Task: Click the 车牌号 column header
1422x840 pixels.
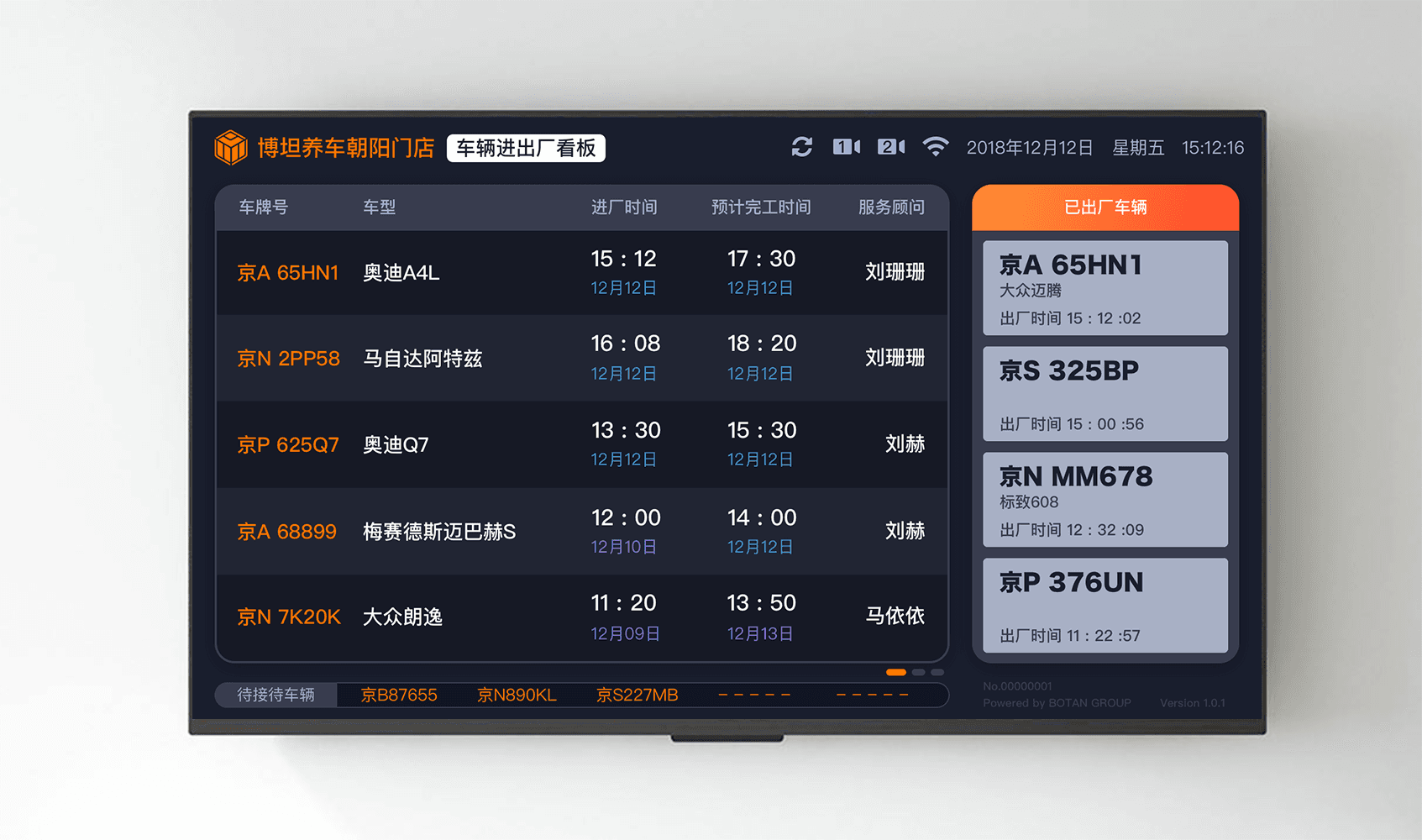Action: point(263,207)
